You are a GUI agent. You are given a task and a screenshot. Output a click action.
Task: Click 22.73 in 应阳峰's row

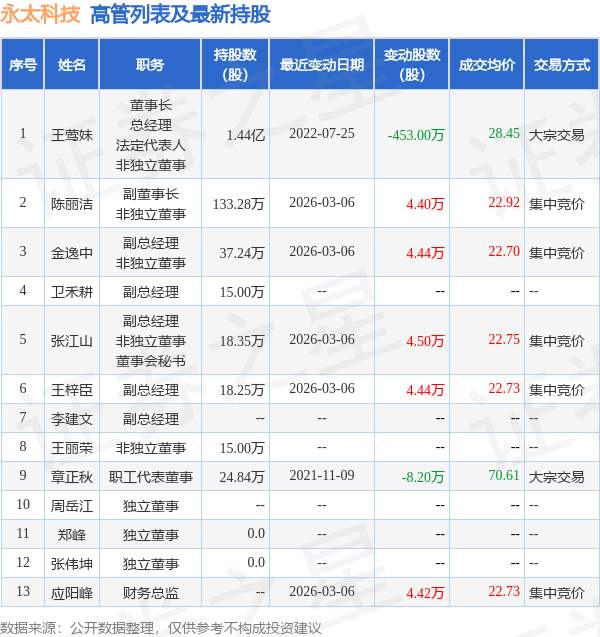click(x=504, y=591)
